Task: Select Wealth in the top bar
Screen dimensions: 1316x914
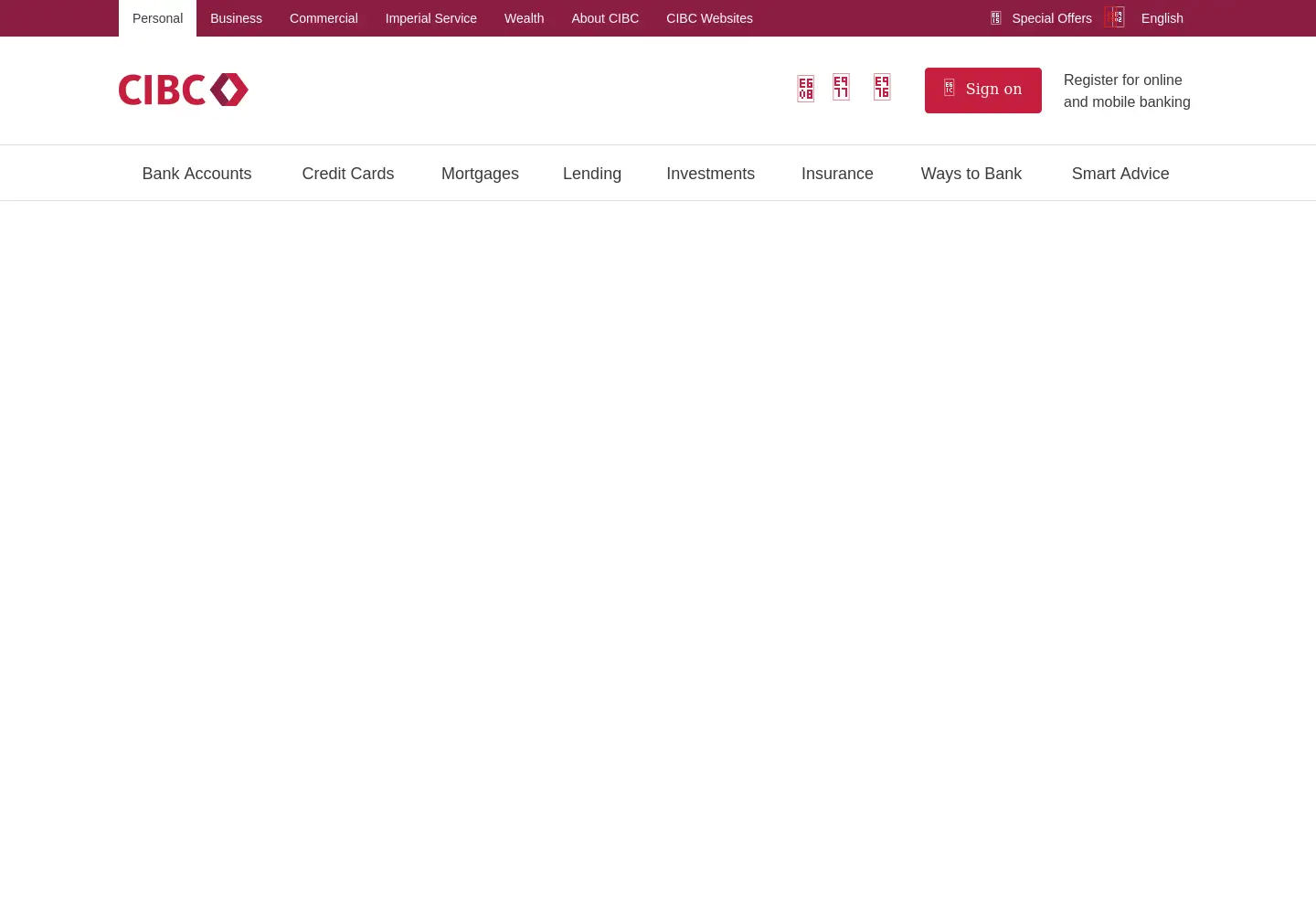Action: [525, 18]
